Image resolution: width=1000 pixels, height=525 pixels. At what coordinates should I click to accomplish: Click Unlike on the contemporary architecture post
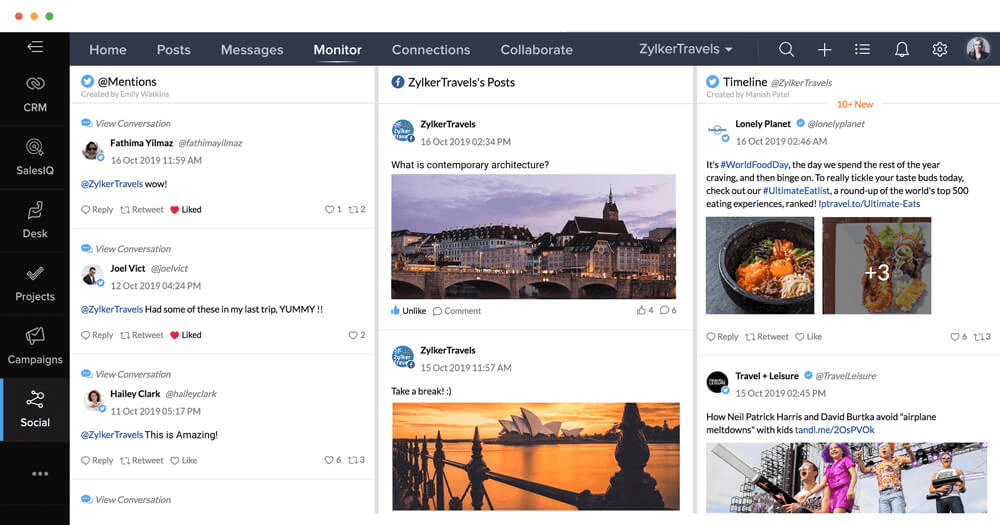tap(408, 311)
